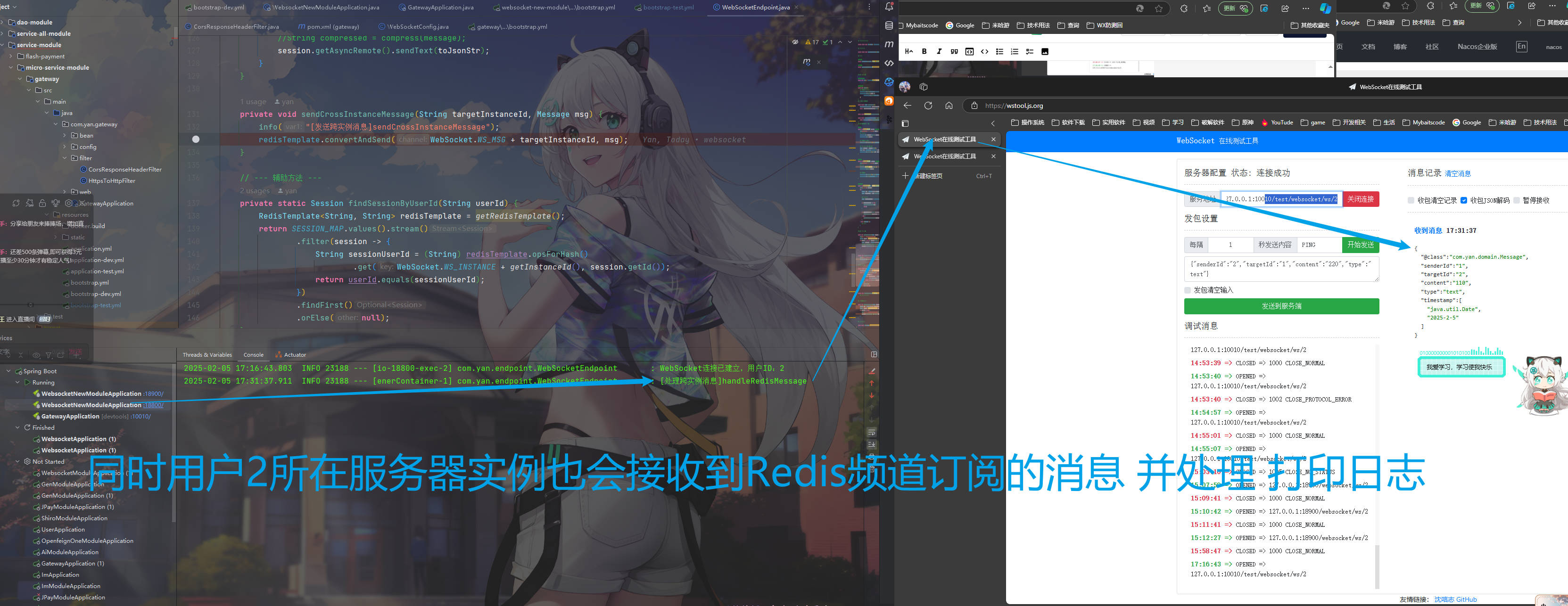The image size is (1568, 606).
Task: Click the browser page reload icon
Action: coord(928,105)
